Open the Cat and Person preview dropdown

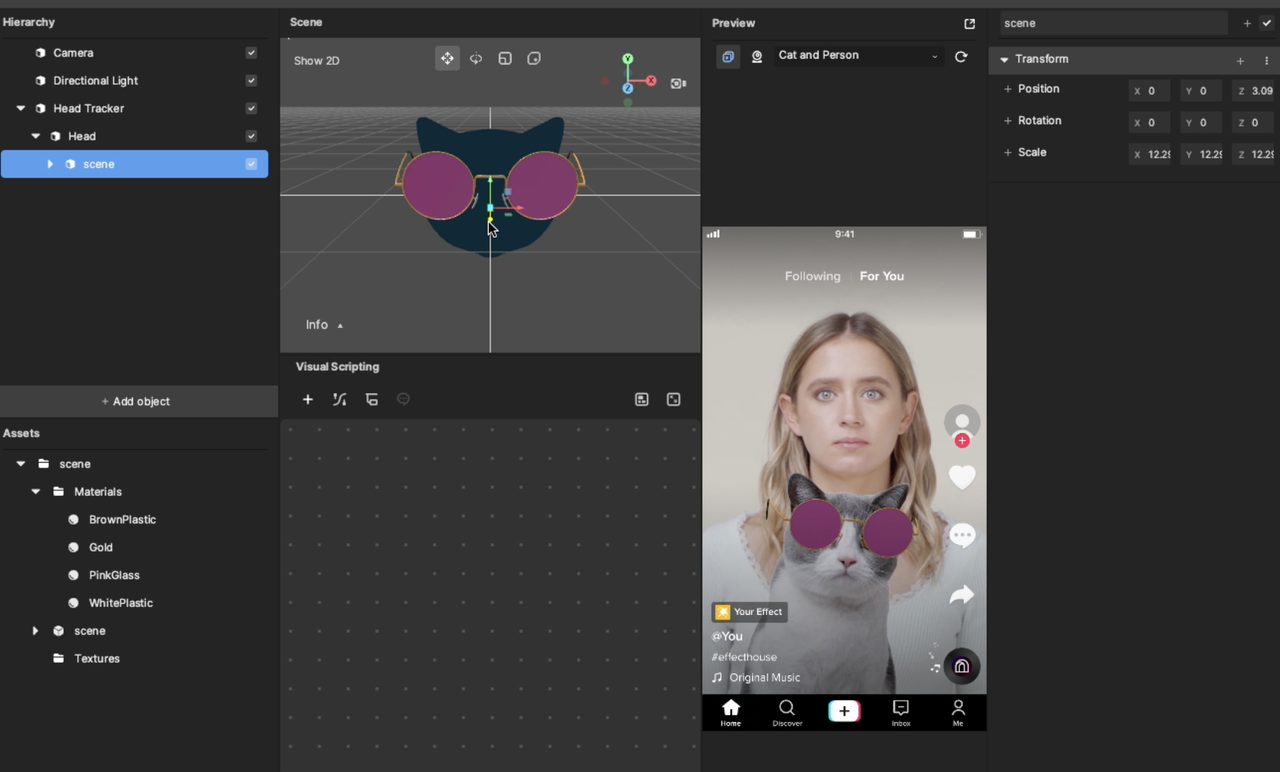[x=857, y=56]
